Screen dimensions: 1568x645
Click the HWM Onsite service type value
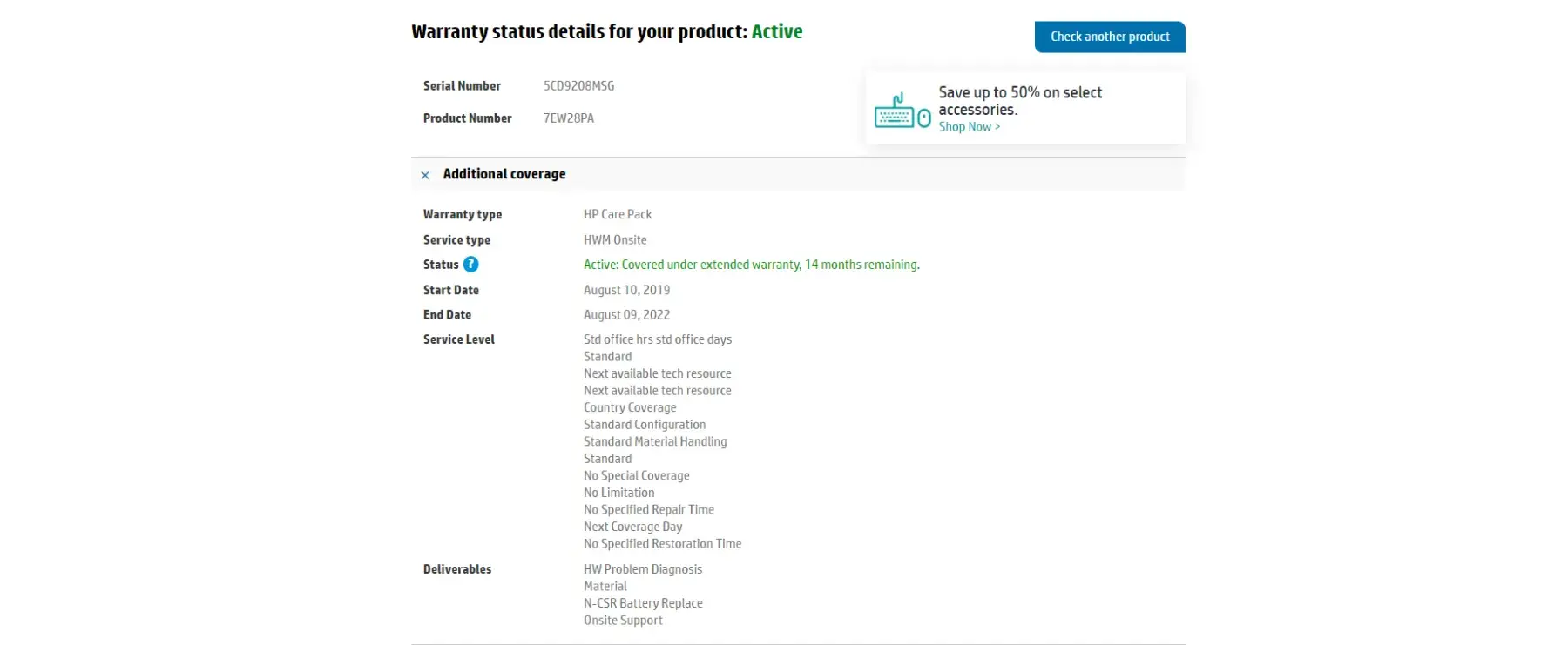[615, 240]
